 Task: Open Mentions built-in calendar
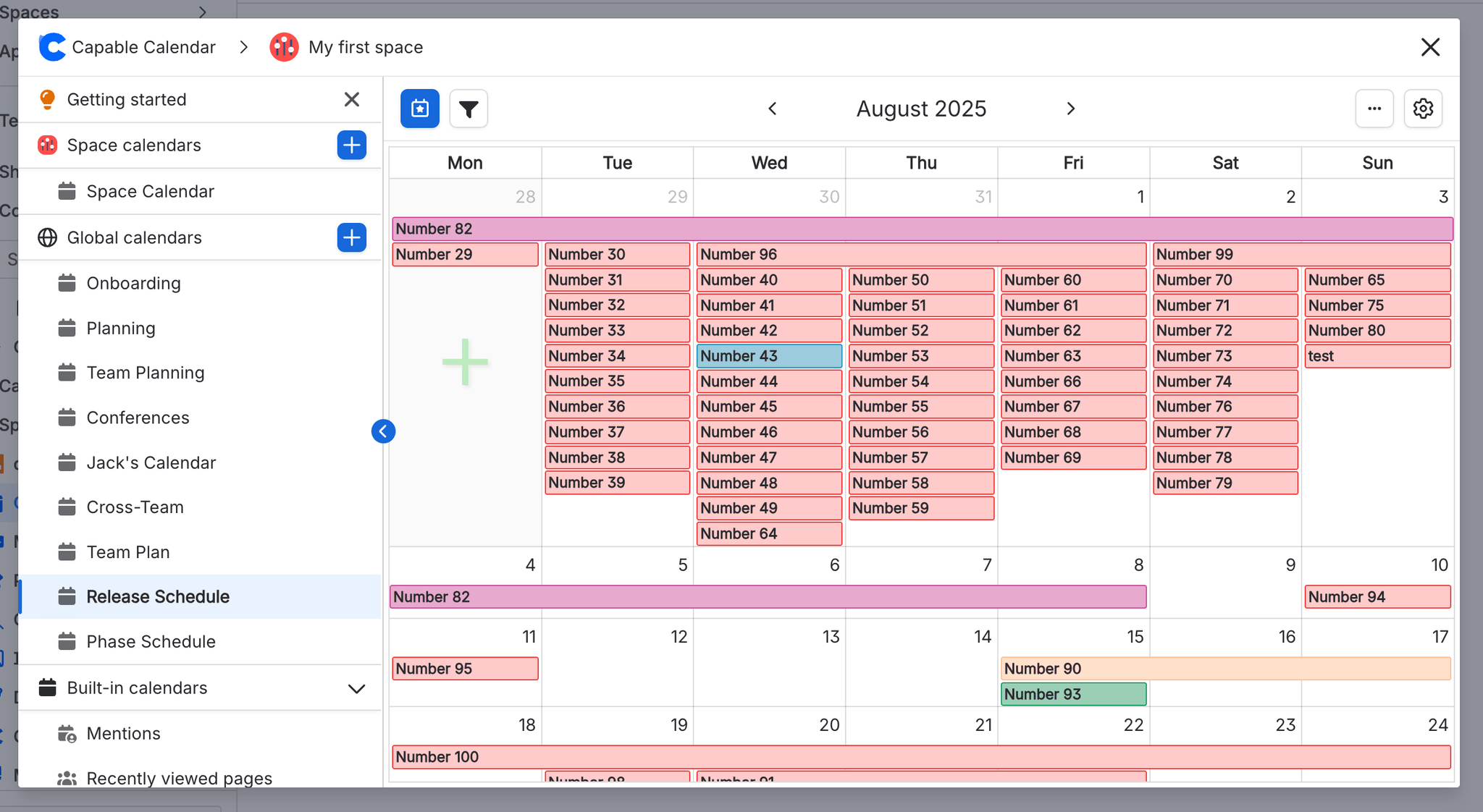click(123, 734)
